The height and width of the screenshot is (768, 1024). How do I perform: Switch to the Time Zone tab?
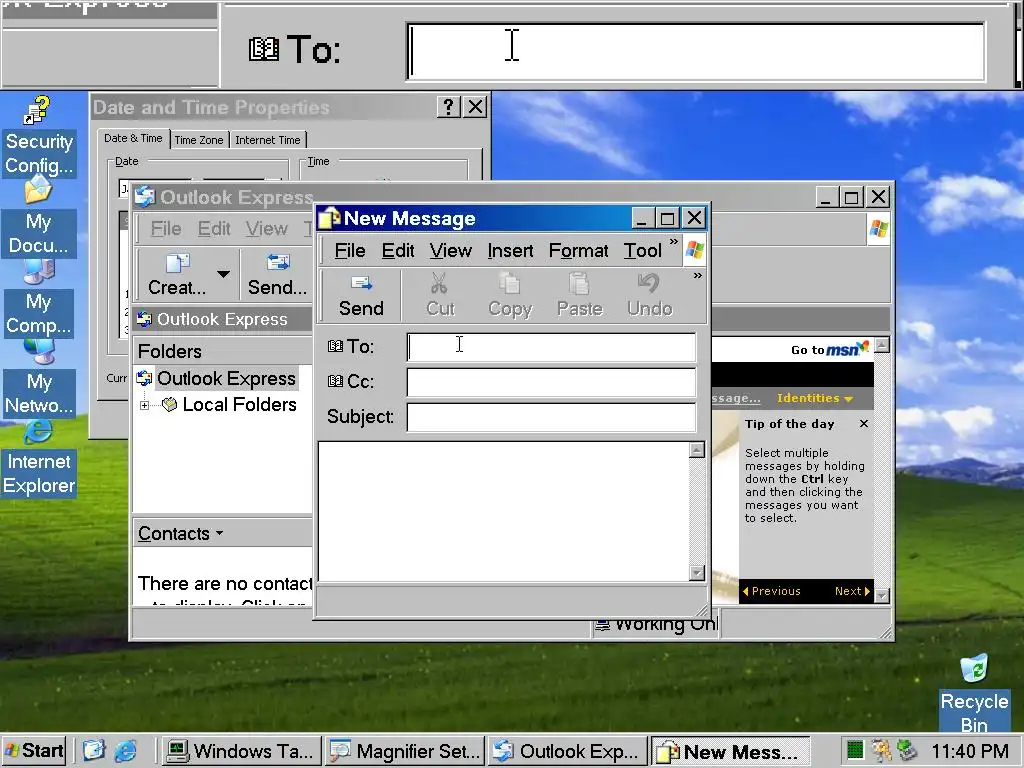[x=199, y=140]
